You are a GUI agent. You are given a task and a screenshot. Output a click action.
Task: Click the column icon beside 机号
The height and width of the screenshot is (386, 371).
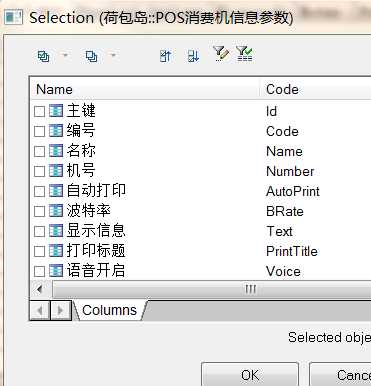pyautogui.click(x=56, y=171)
